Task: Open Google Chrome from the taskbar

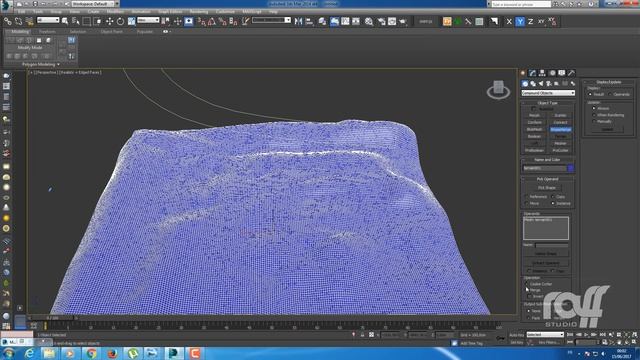Action: pyautogui.click(x=91, y=353)
